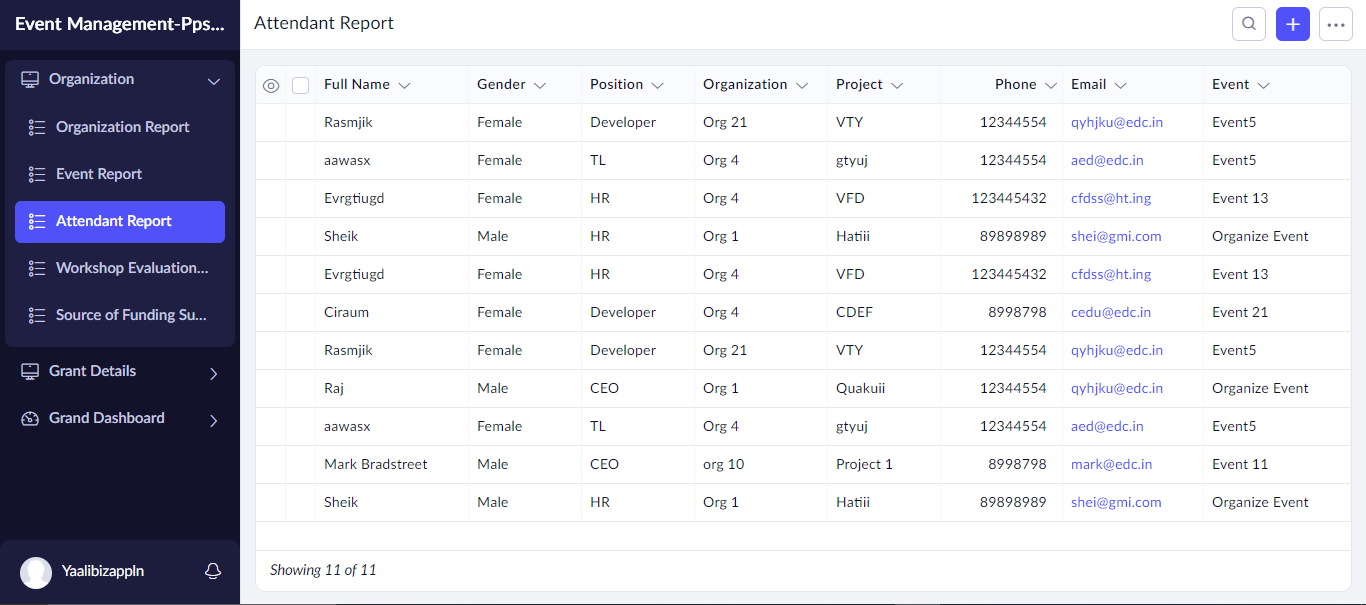Open the Full Name column dropdown arrow
The image size is (1366, 605).
404,86
